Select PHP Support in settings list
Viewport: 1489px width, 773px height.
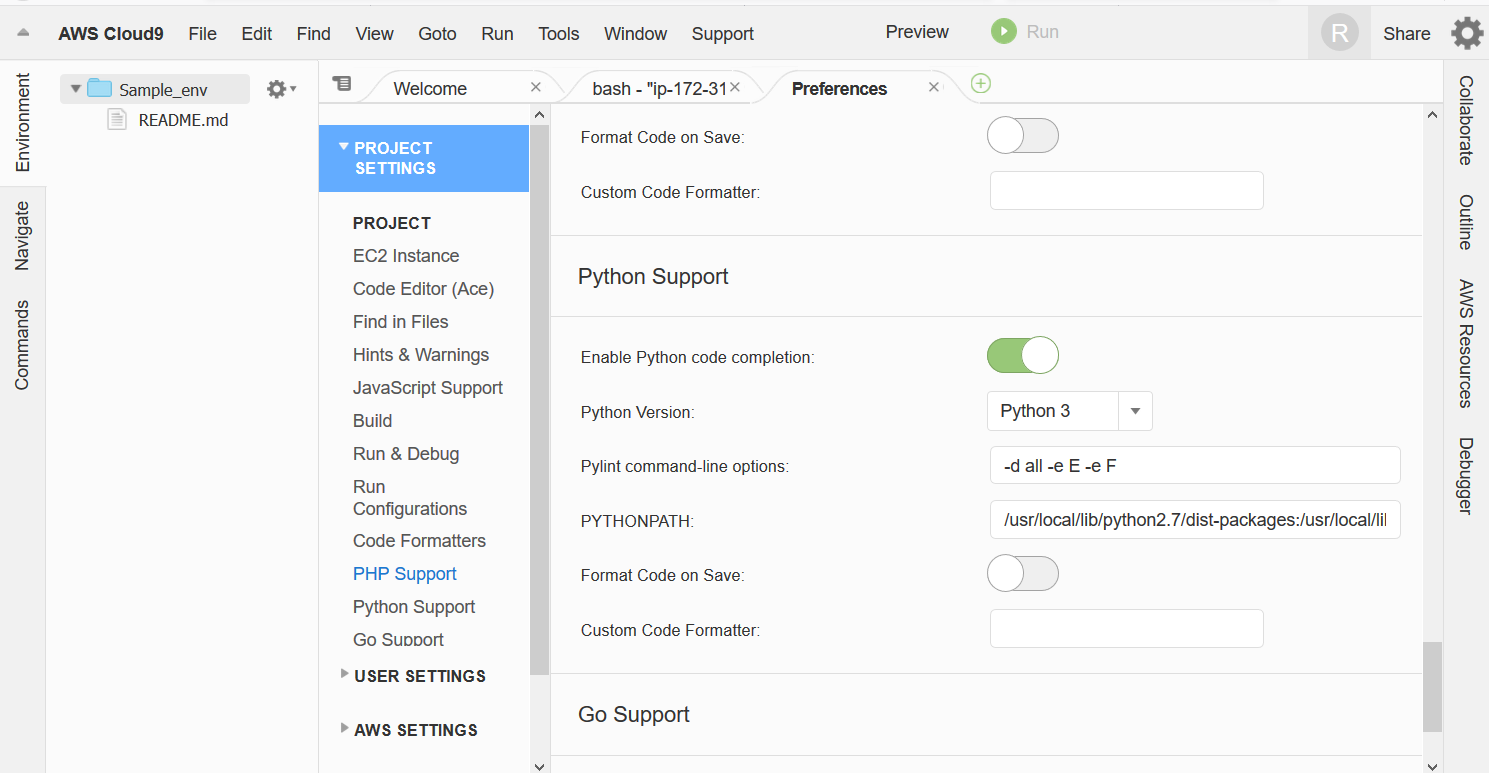pyautogui.click(x=404, y=573)
